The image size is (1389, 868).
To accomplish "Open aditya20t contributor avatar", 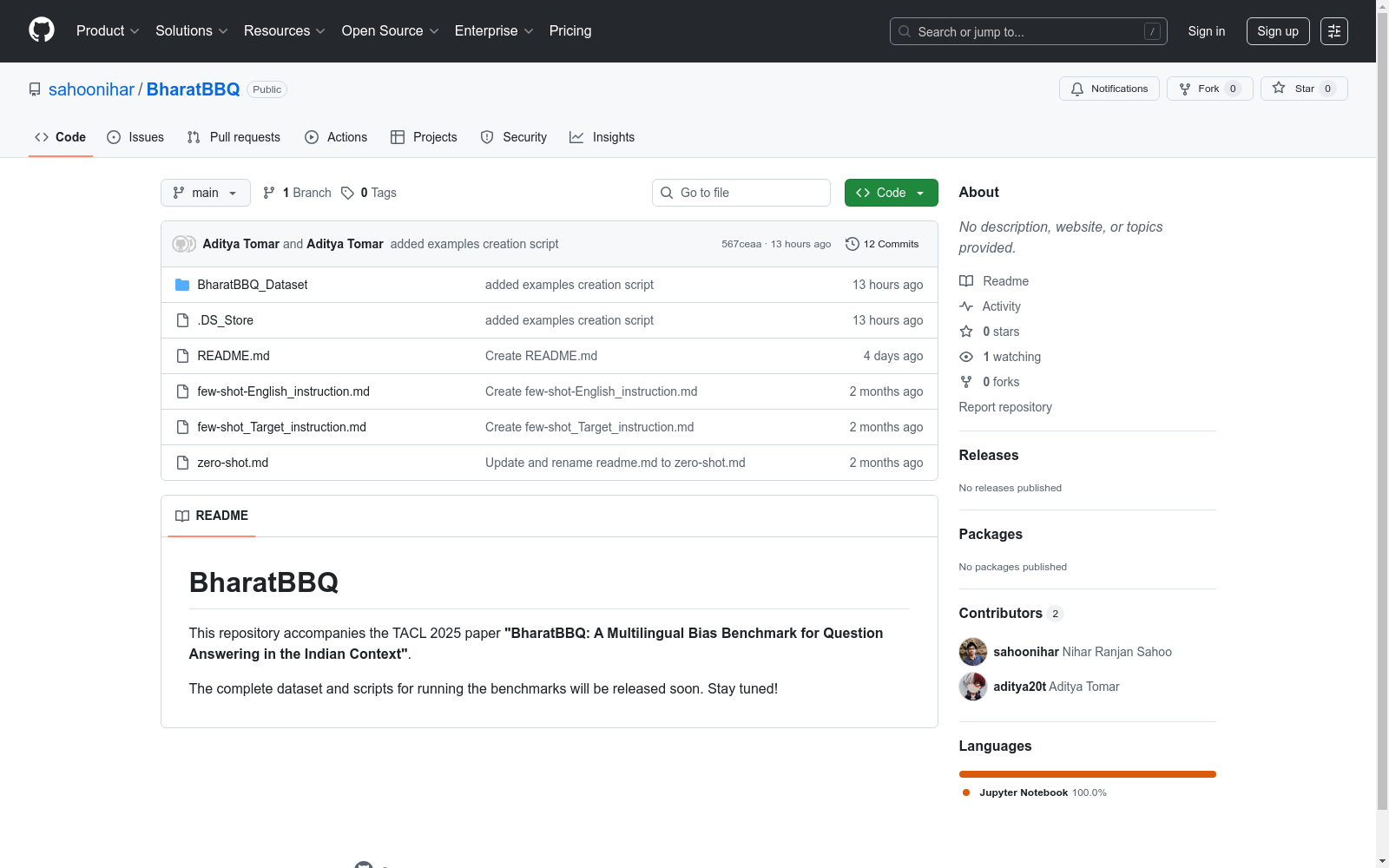I will [973, 687].
